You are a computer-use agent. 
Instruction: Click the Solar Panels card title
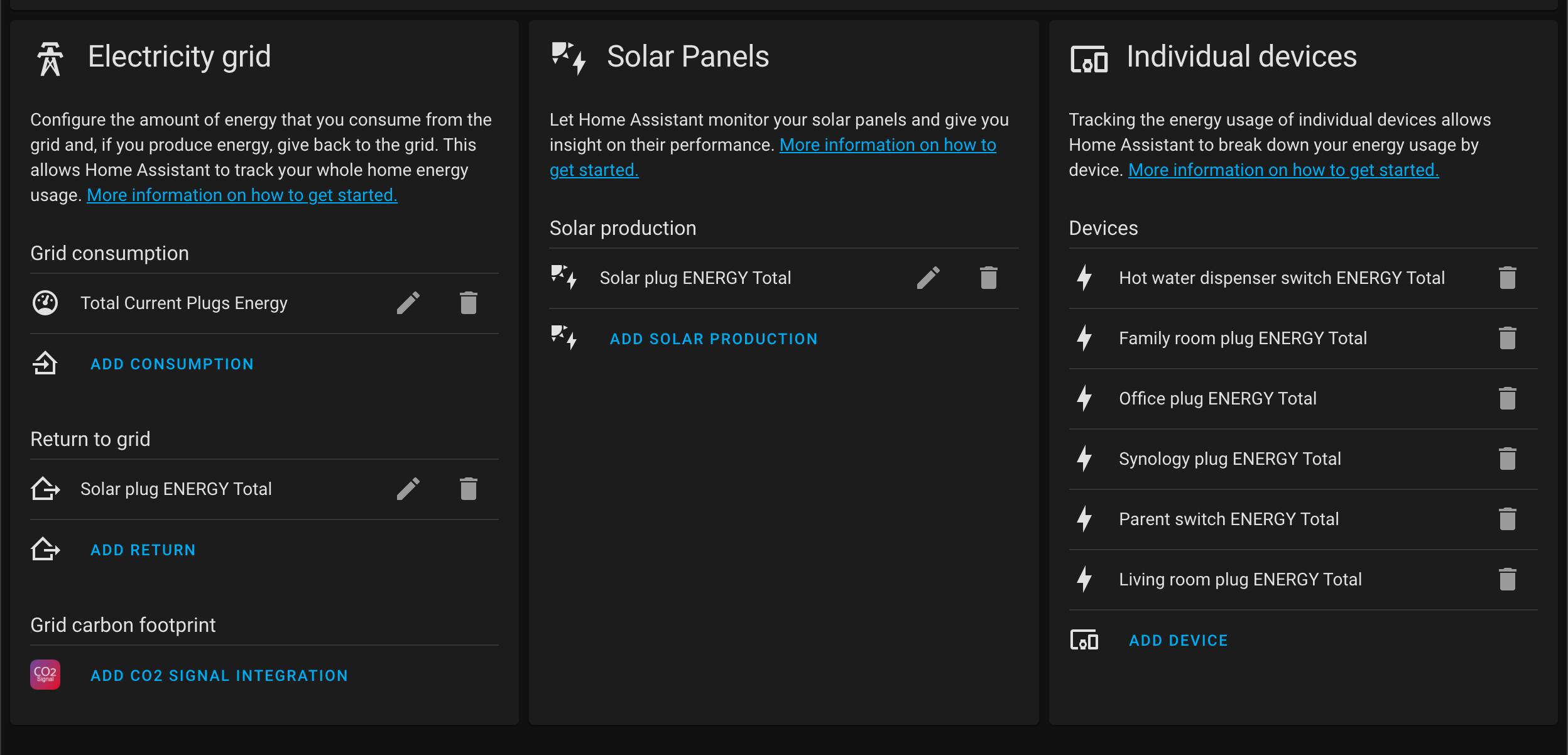coord(688,57)
